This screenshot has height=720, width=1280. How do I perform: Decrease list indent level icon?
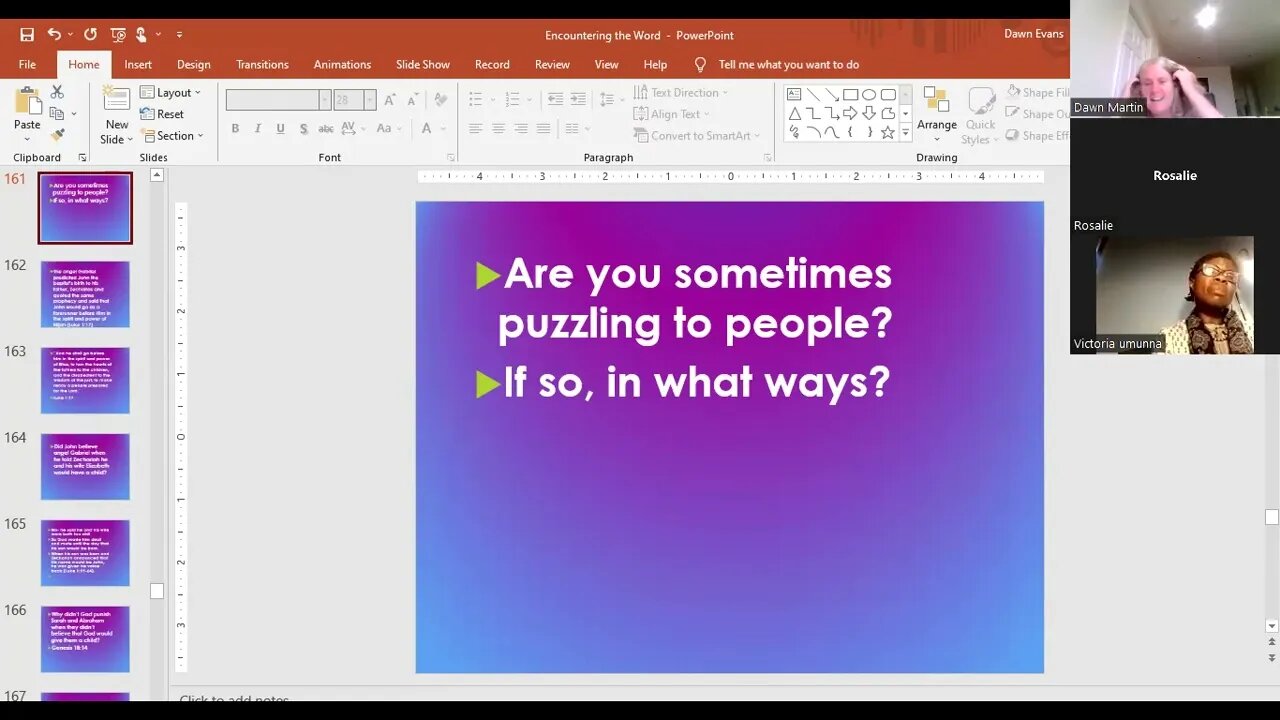pyautogui.click(x=555, y=99)
